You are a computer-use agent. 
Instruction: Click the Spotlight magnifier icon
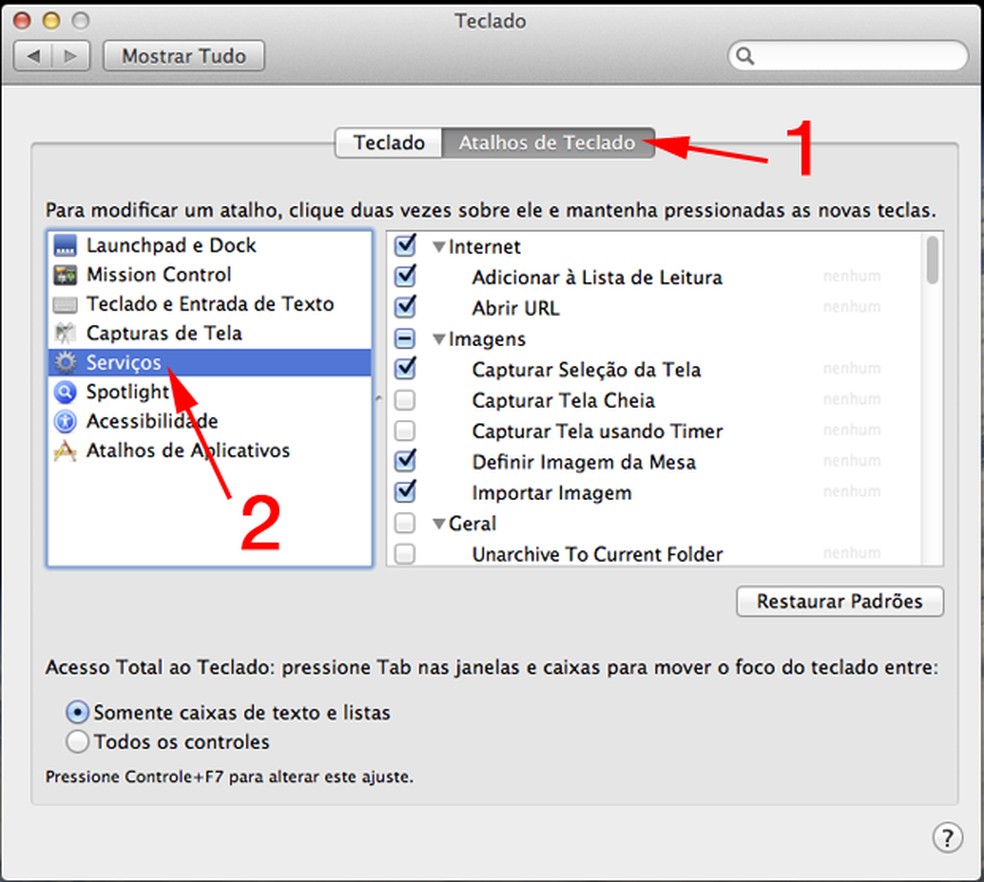click(65, 392)
